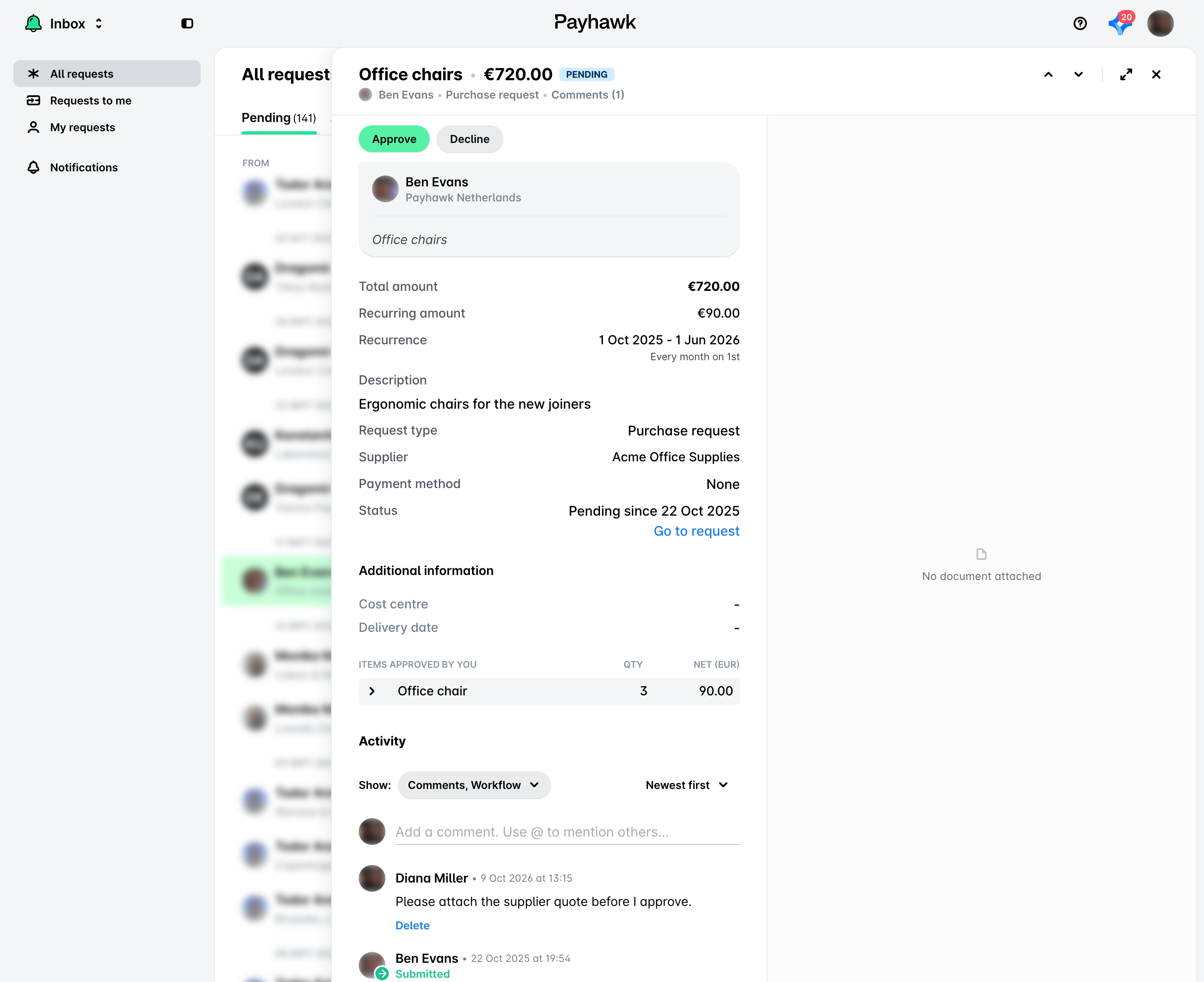Click the FROM column header

[256, 163]
